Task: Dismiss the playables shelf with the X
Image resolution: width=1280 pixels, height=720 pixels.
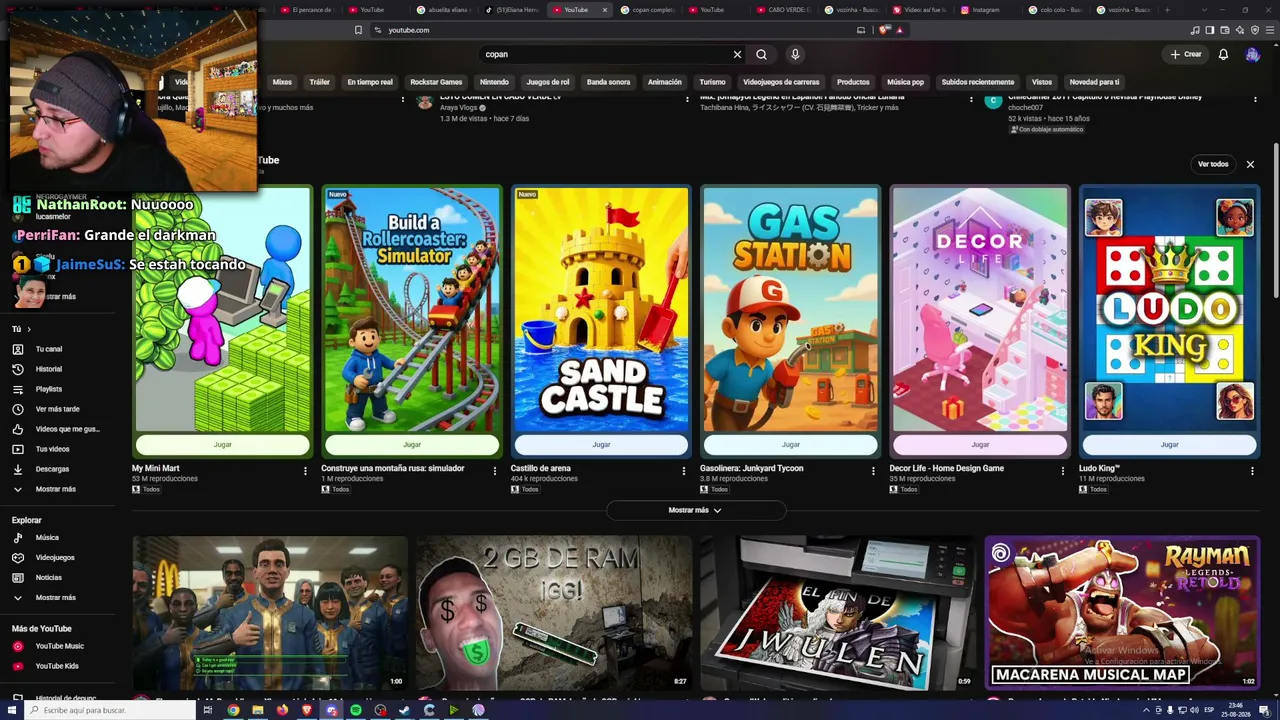Action: coord(1250,164)
